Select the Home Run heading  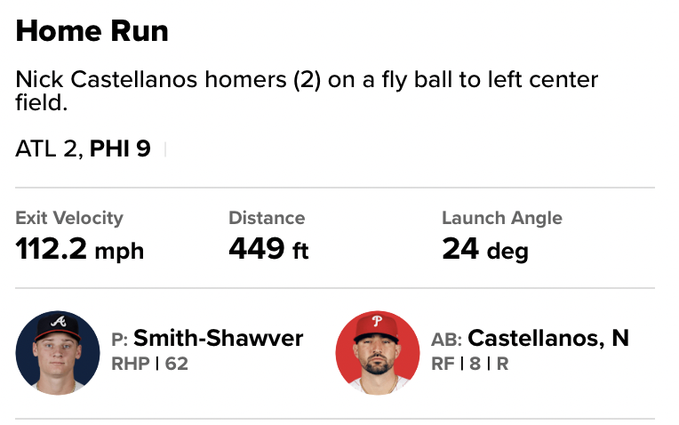pos(92,31)
